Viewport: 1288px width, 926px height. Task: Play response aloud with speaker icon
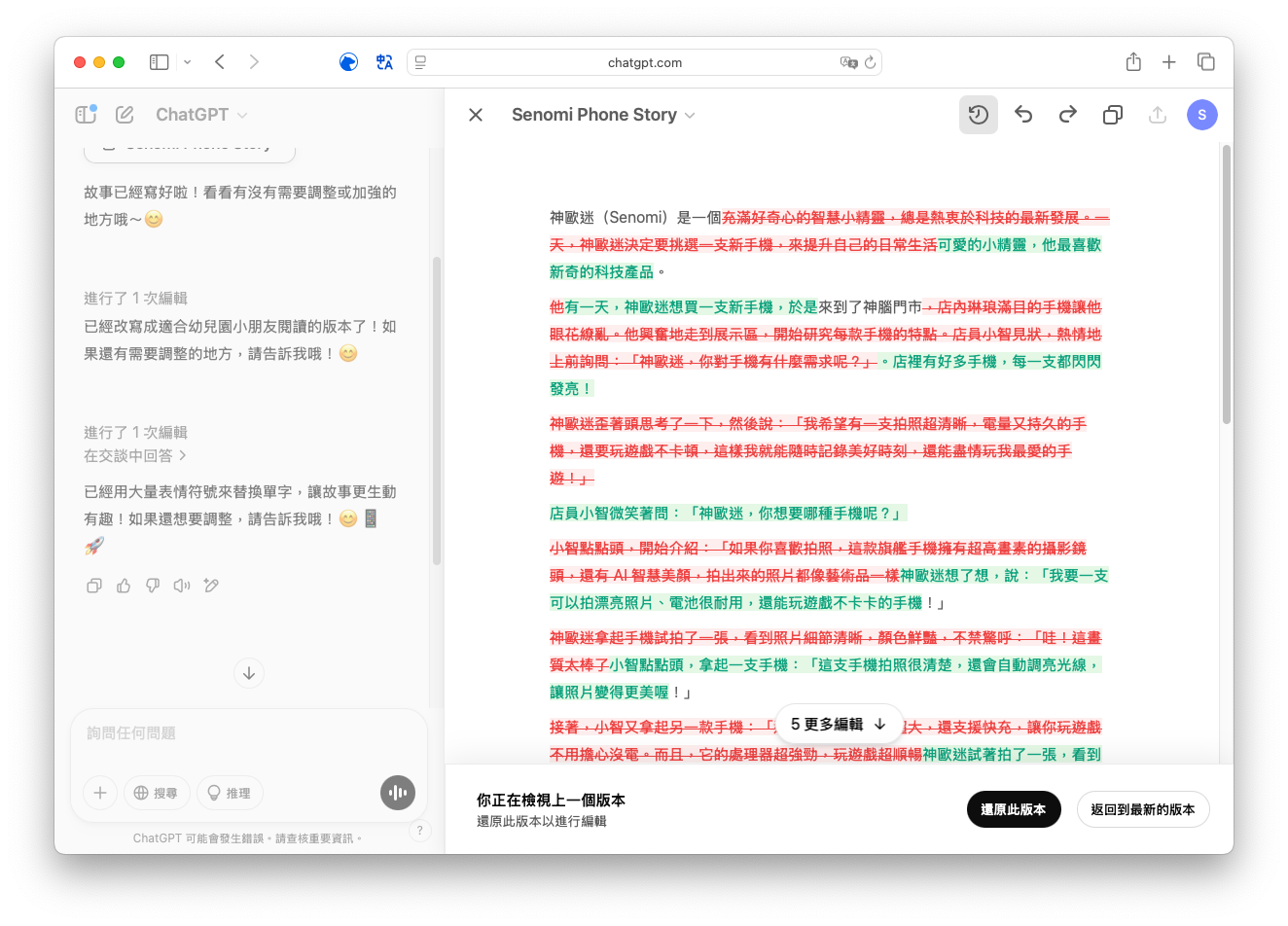[182, 586]
